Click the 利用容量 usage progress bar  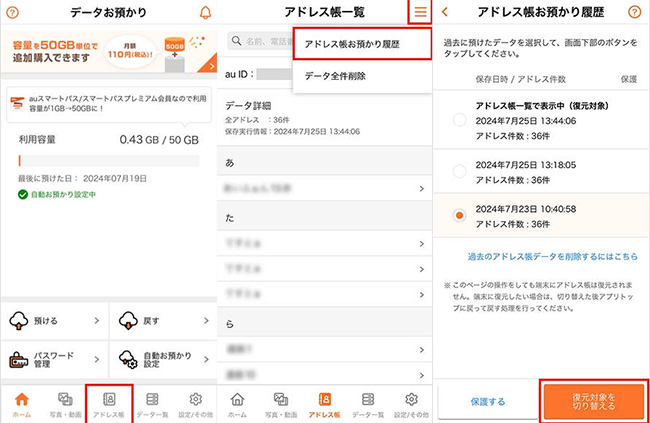109,160
